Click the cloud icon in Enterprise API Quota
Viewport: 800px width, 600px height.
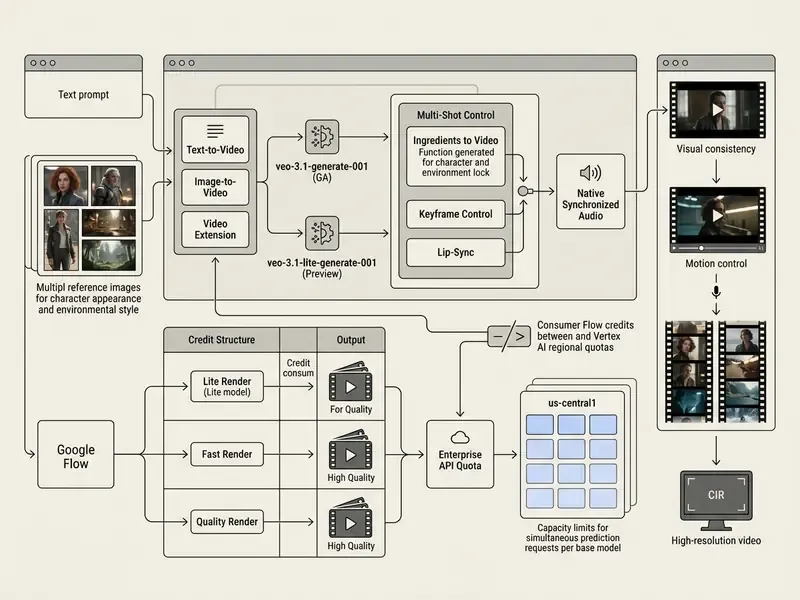(x=460, y=437)
